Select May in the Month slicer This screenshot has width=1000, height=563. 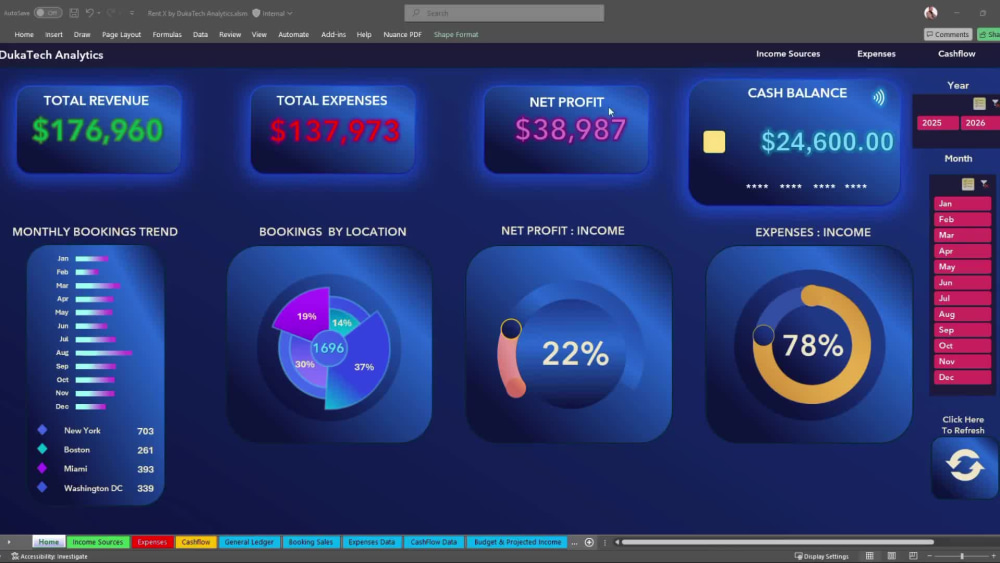point(962,267)
